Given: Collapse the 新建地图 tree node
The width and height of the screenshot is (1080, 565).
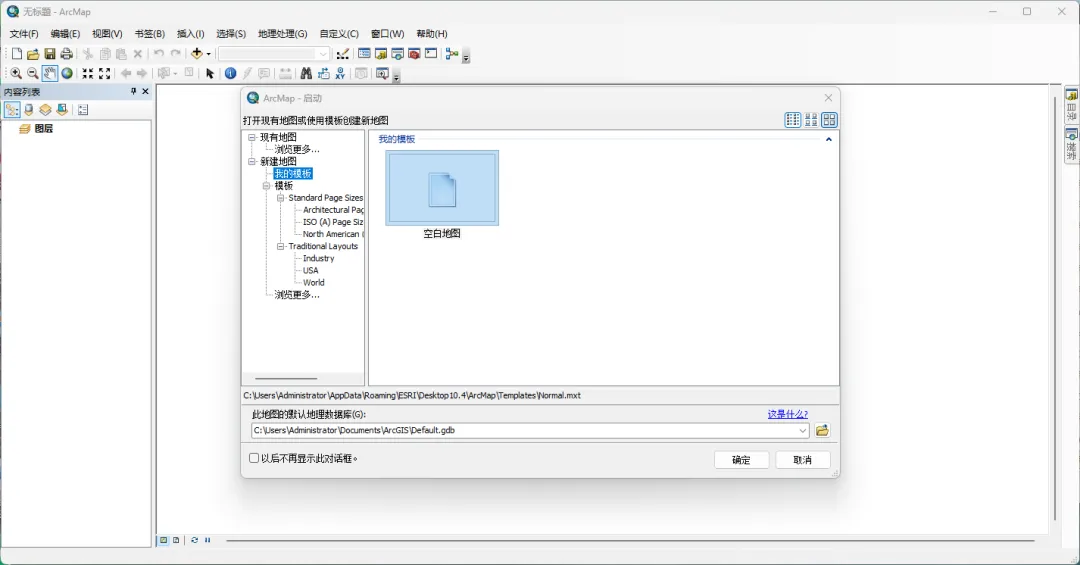Looking at the screenshot, I should 252,161.
